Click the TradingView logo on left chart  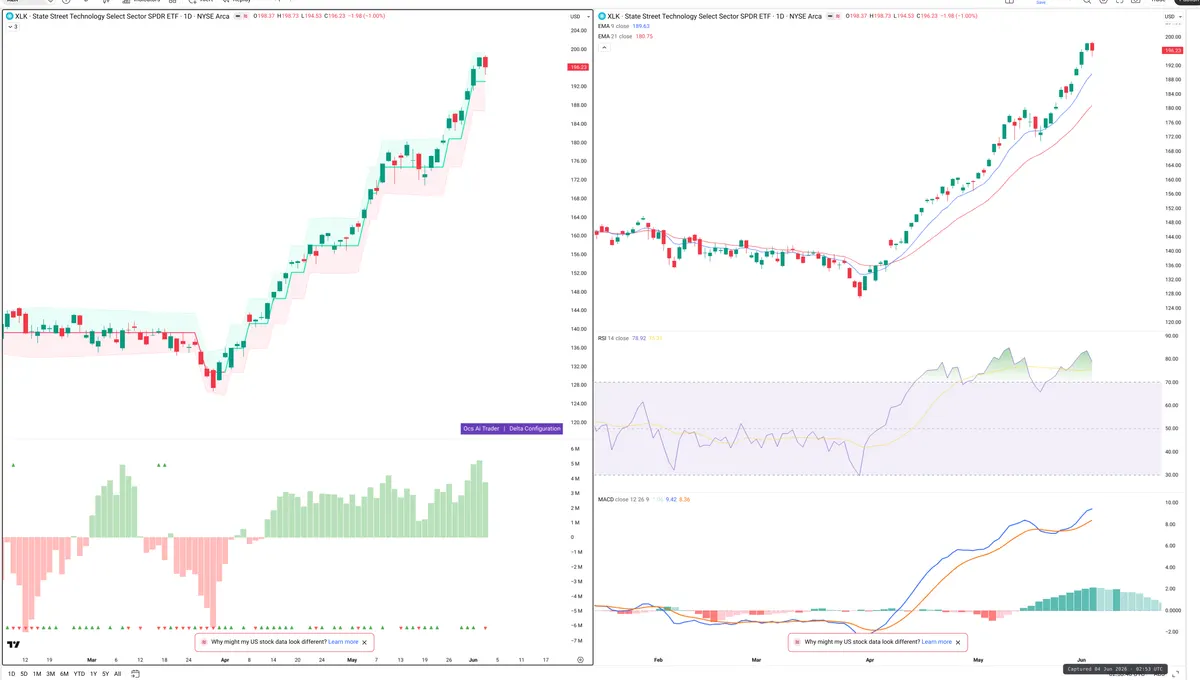14,645
